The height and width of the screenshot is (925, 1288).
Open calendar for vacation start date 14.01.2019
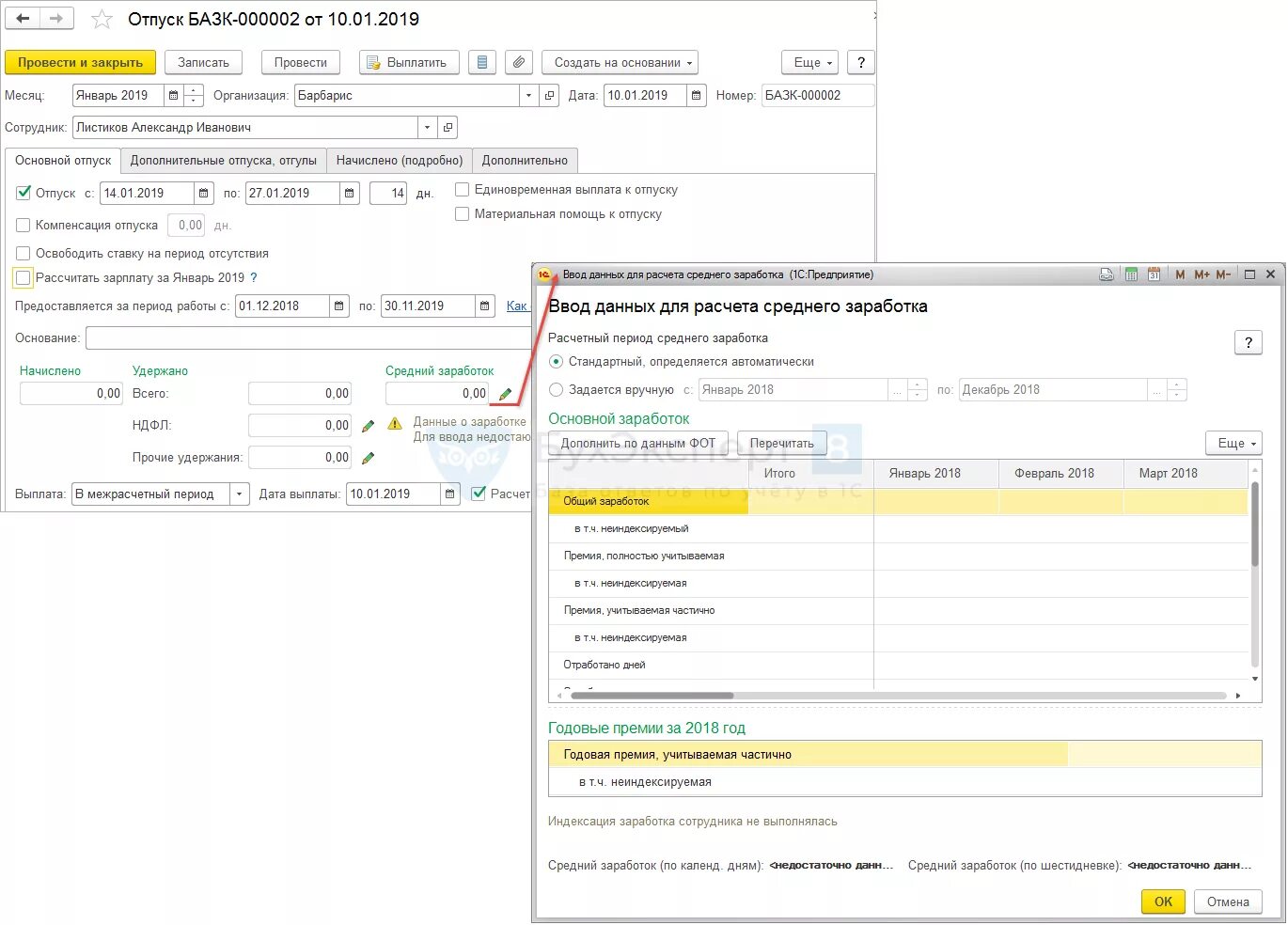pyautogui.click(x=204, y=193)
